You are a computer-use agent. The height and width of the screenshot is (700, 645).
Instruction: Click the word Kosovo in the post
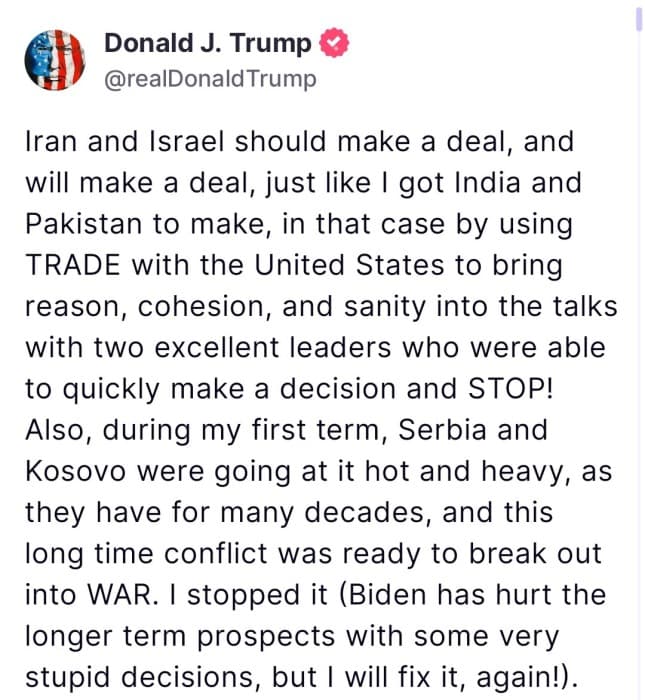click(75, 471)
